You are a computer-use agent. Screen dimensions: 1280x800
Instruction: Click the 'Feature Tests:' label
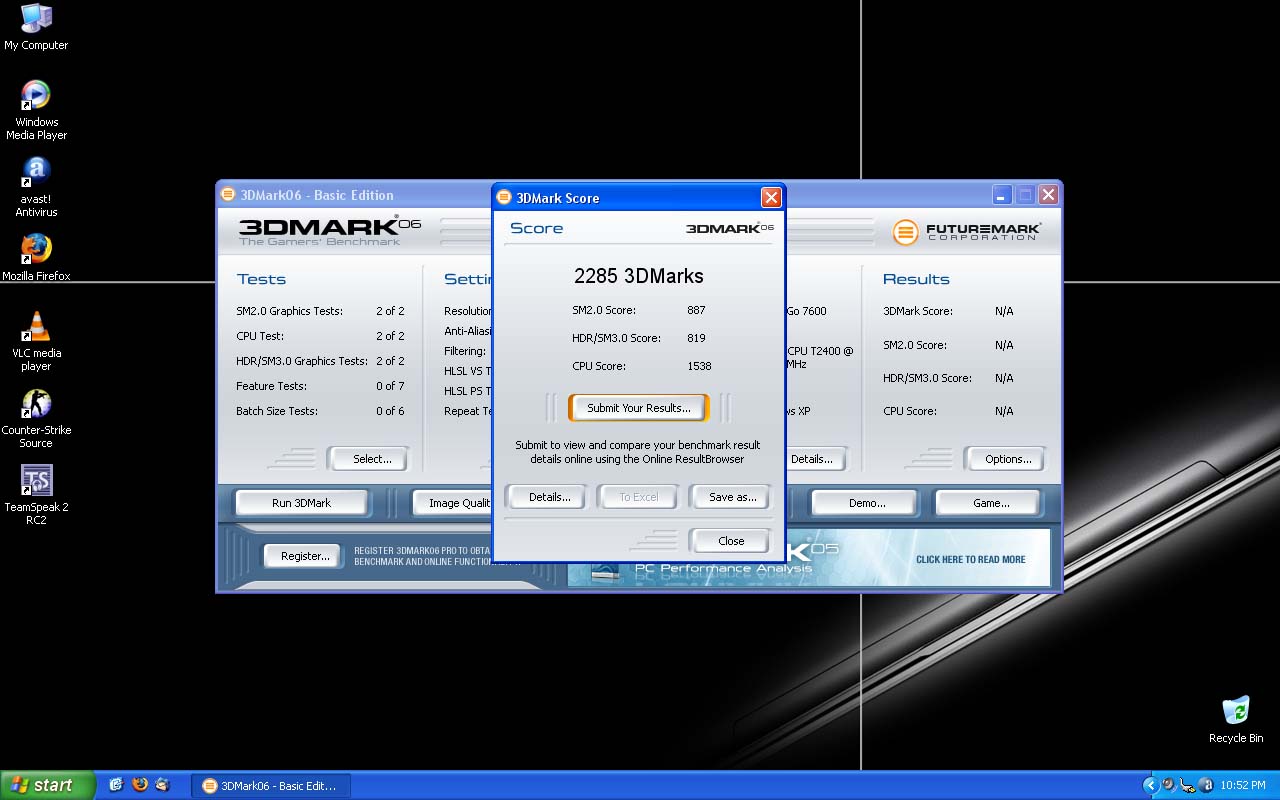point(271,386)
